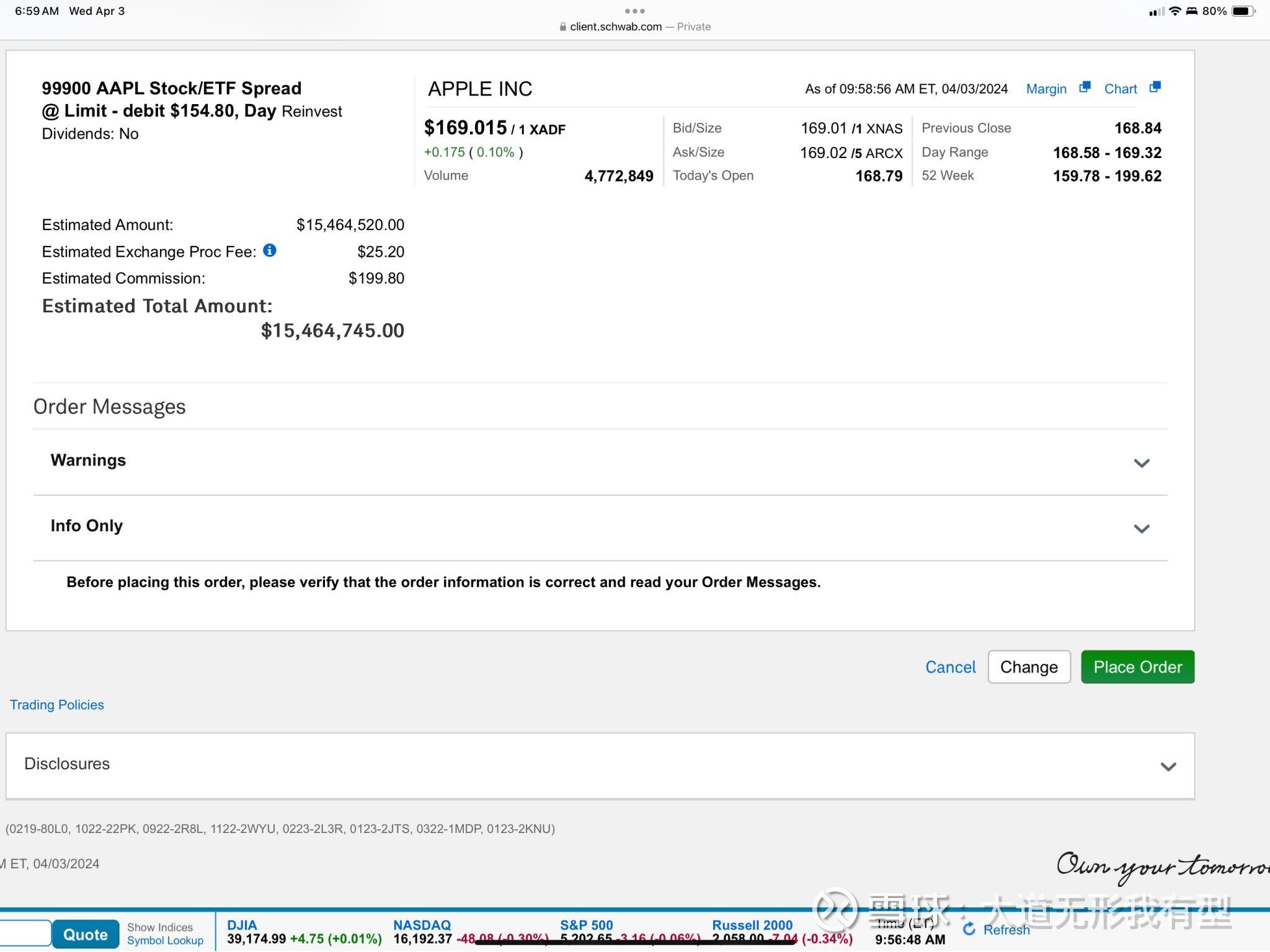Click the Refresh circular arrow icon
This screenshot has width=1270, height=952.
pyautogui.click(x=969, y=929)
